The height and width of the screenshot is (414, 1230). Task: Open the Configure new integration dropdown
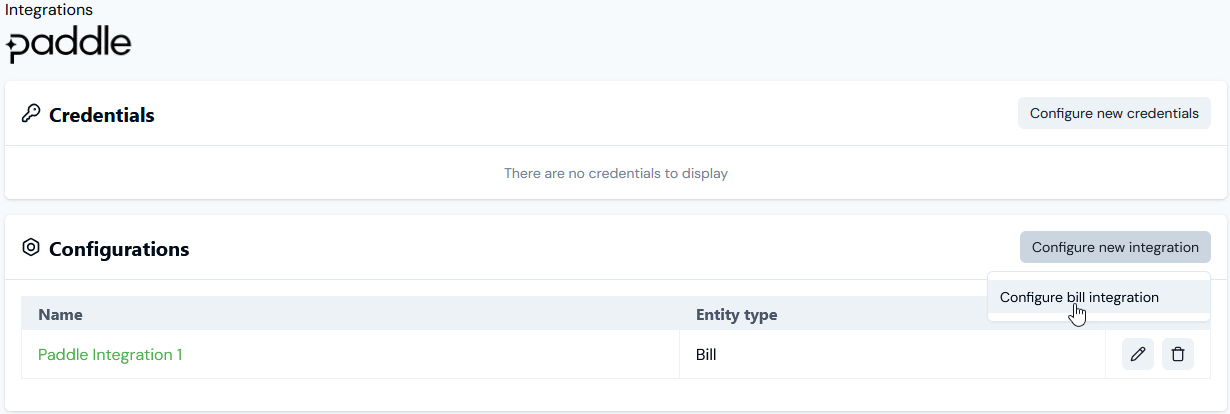point(1115,247)
